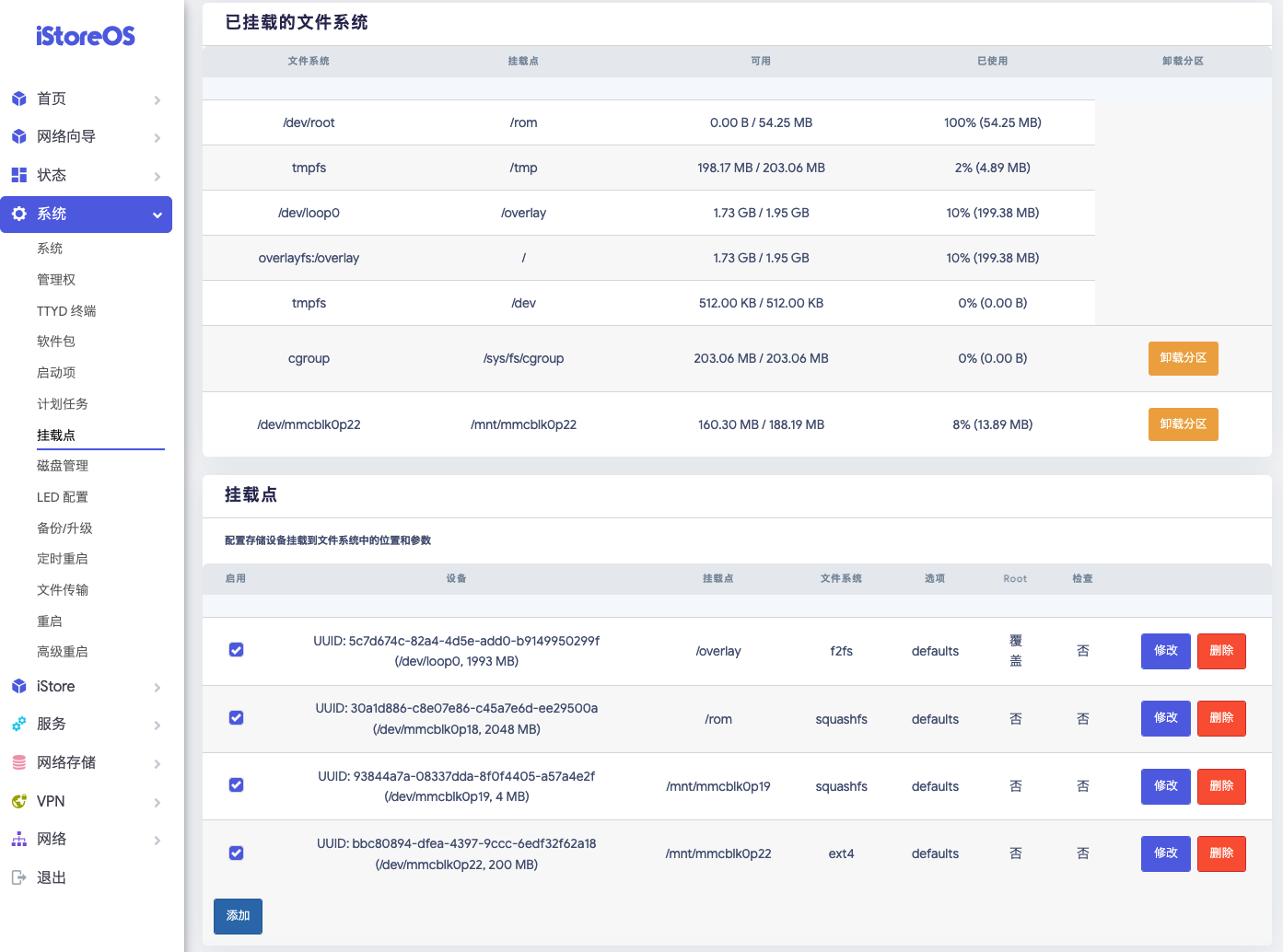
Task: Click the 系统 gear icon in sidebar
Action: click(x=19, y=214)
